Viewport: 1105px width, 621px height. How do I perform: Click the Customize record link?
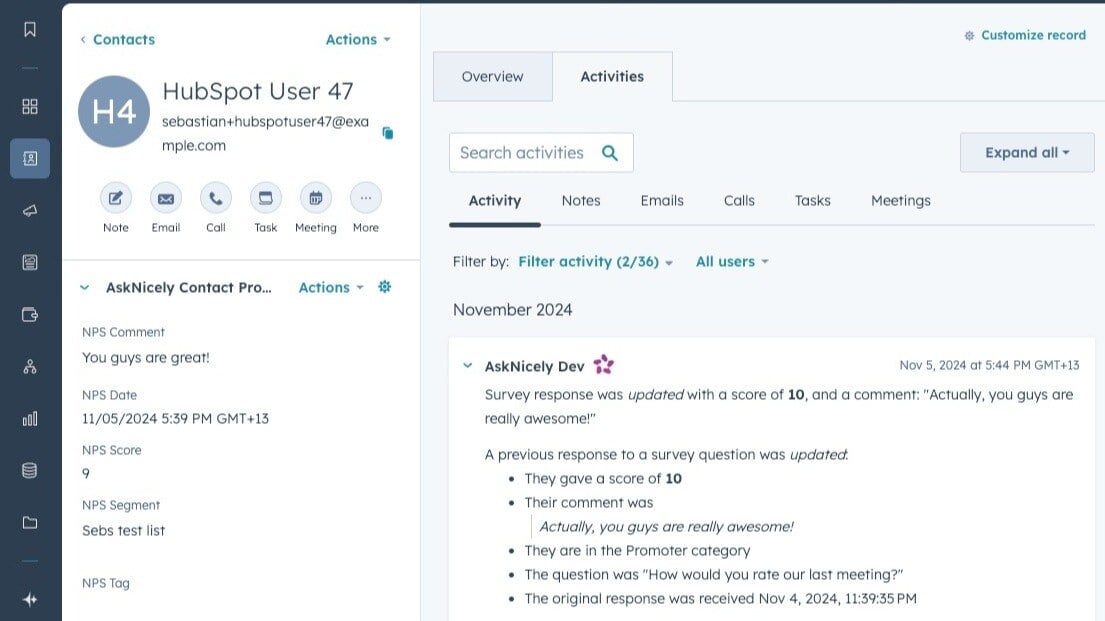[1025, 35]
